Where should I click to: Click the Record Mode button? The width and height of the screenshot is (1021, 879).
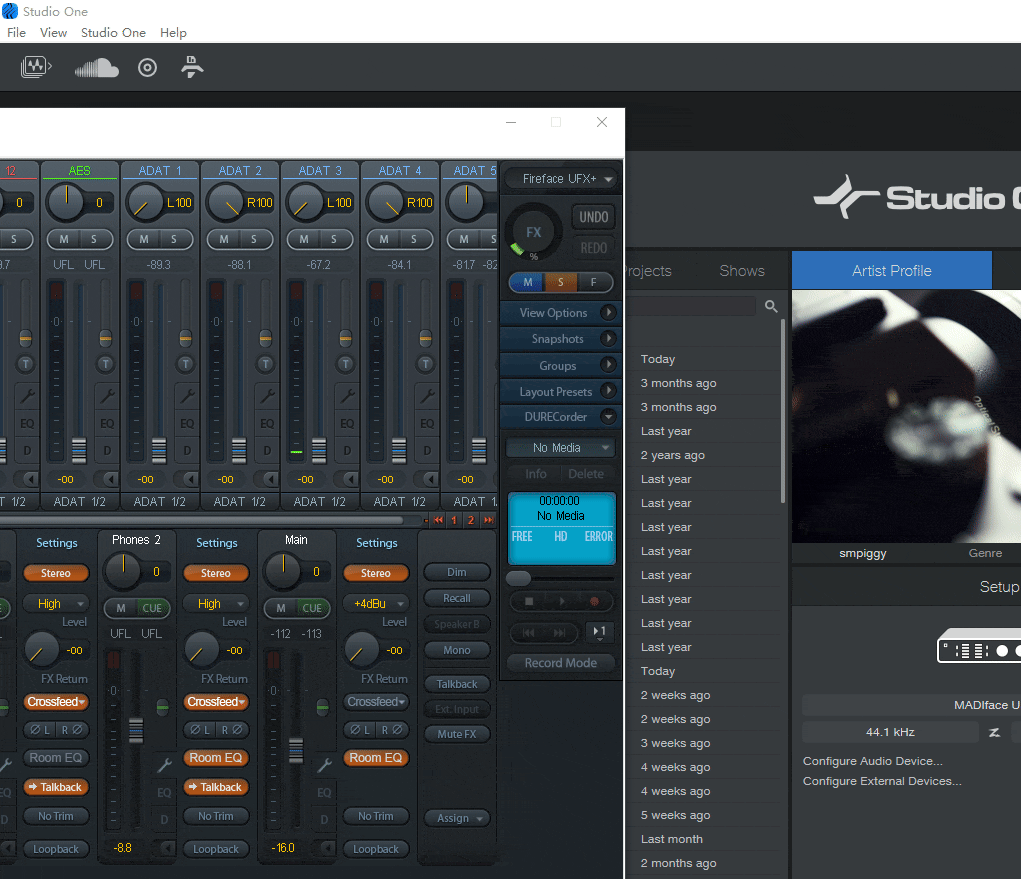[561, 663]
